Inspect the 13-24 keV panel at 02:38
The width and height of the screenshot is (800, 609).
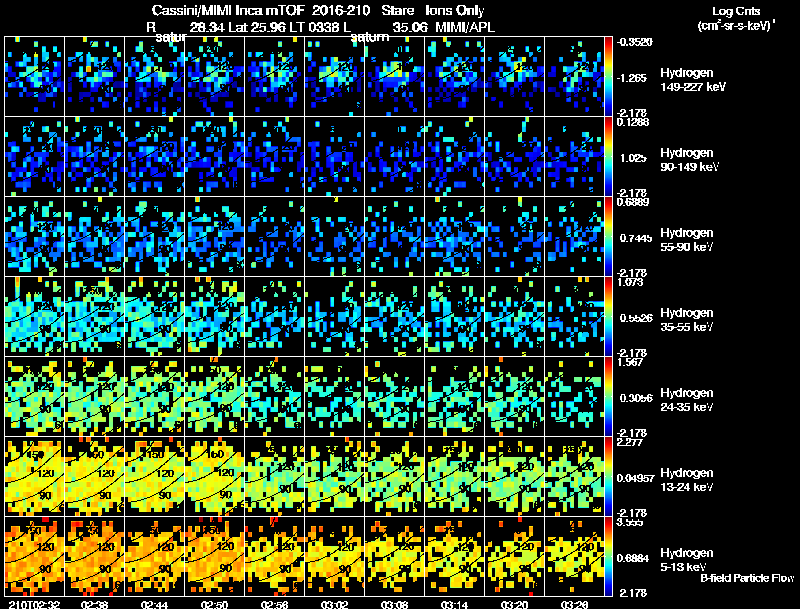click(x=94, y=476)
